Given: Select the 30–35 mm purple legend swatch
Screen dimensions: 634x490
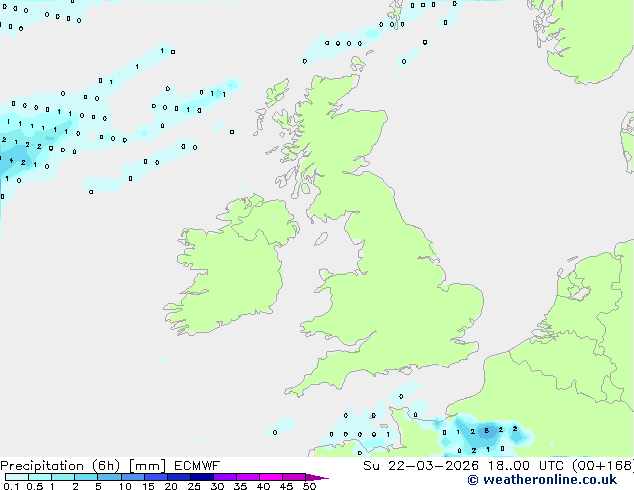Looking at the screenshot, I should [x=225, y=477].
